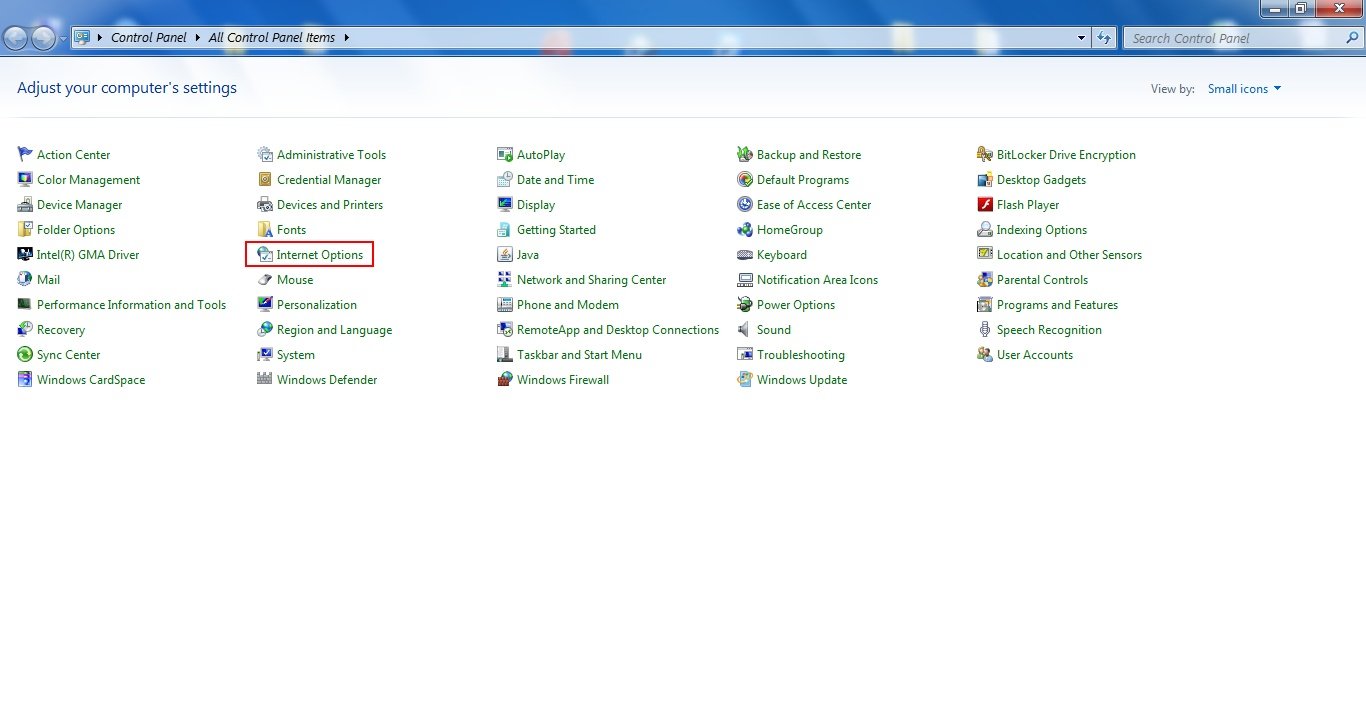
Task: Open the Java icon
Action: click(505, 254)
